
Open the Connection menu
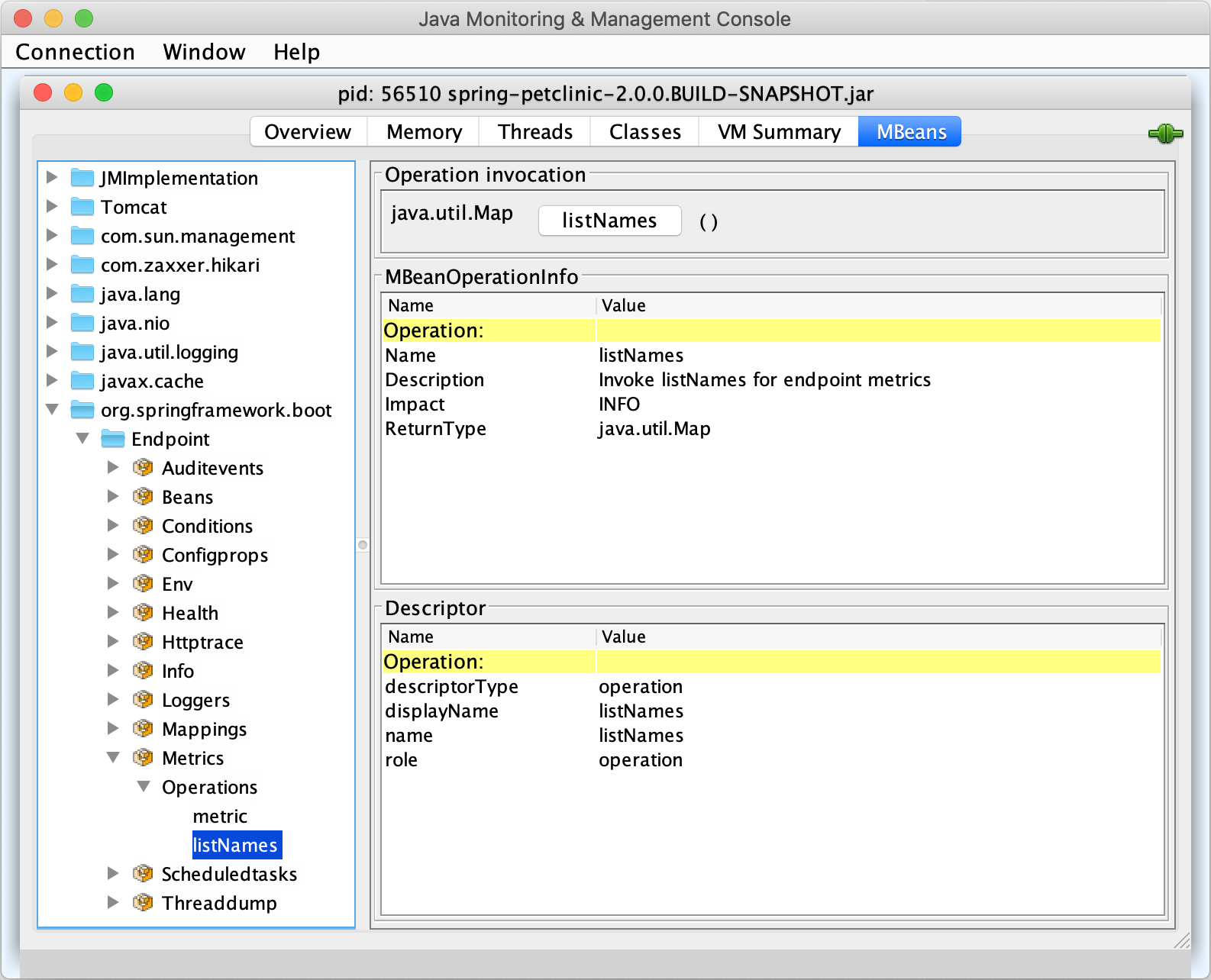point(75,52)
